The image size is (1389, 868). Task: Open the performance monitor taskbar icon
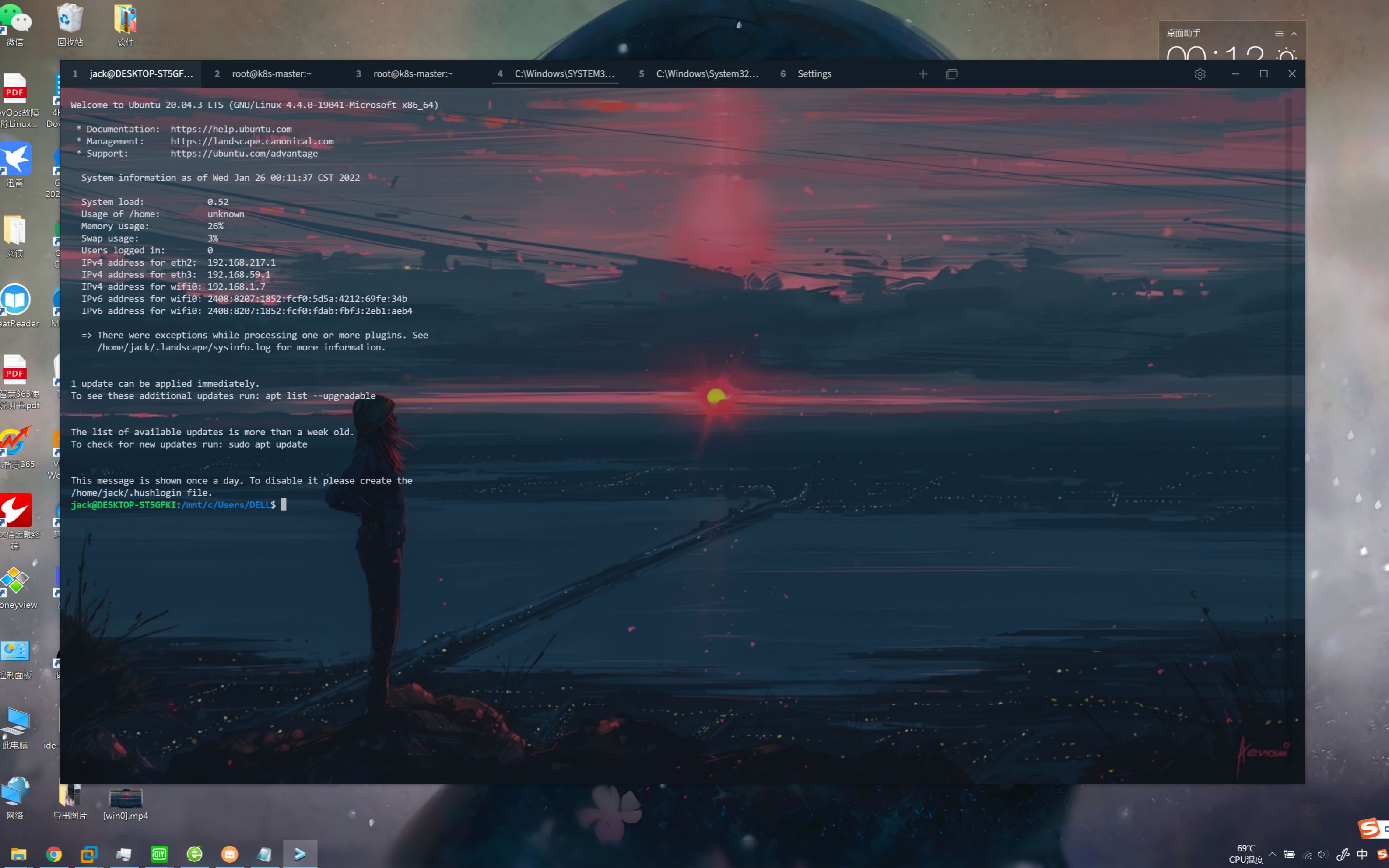click(x=124, y=854)
